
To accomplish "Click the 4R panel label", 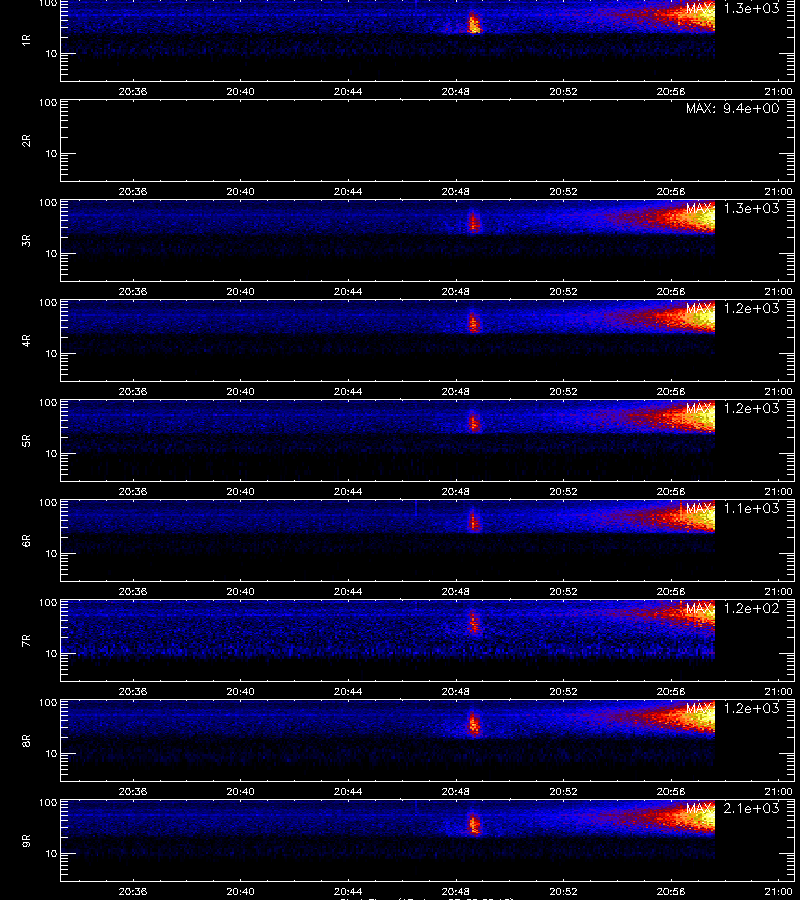I will 26,340.
